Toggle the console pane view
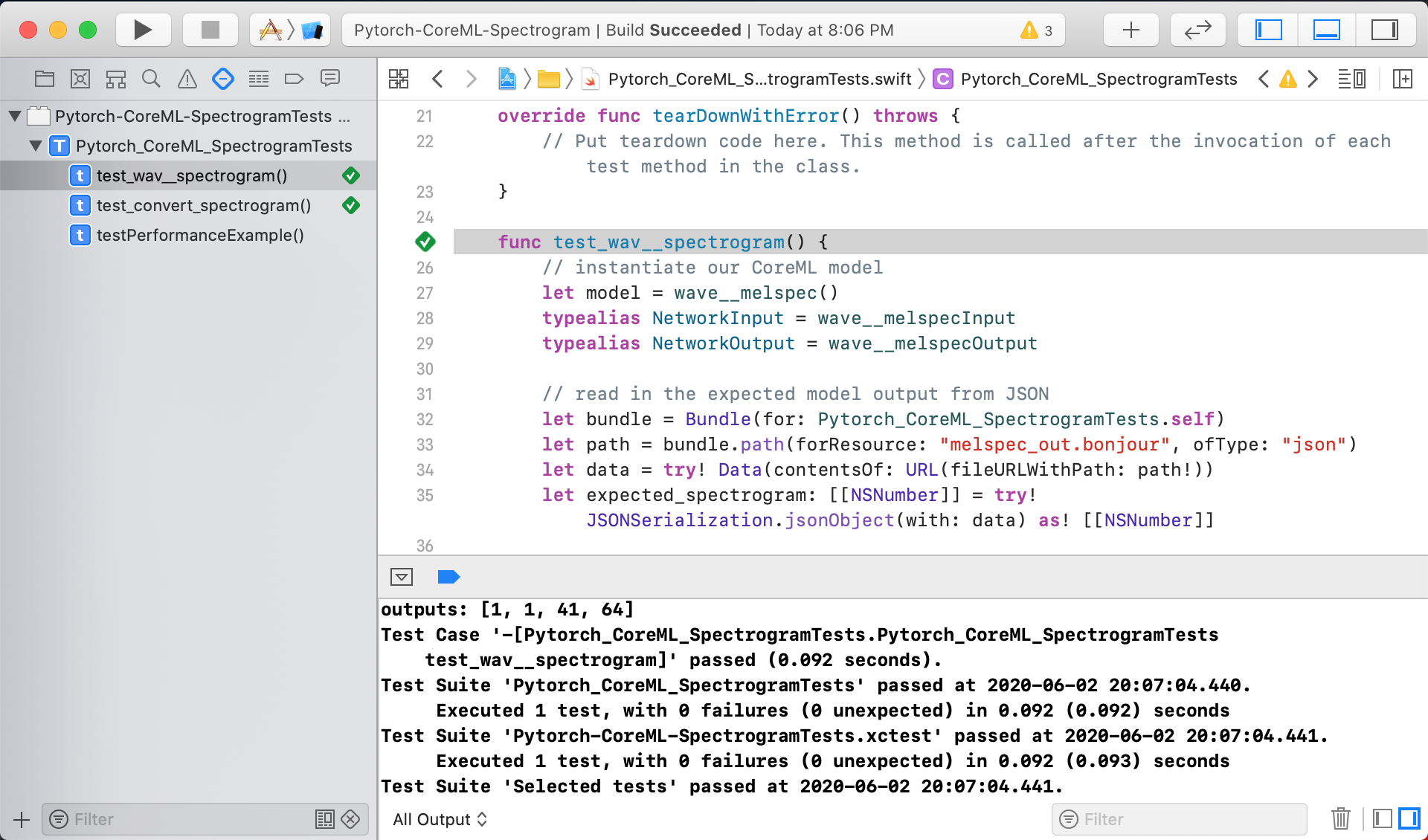This screenshot has width=1428, height=840. tap(1409, 819)
